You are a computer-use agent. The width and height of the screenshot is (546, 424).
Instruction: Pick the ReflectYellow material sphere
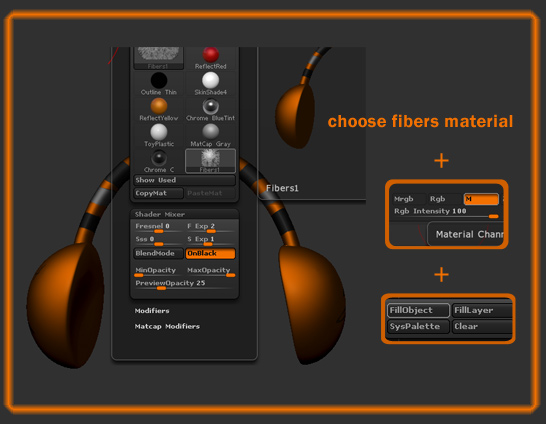[158, 109]
